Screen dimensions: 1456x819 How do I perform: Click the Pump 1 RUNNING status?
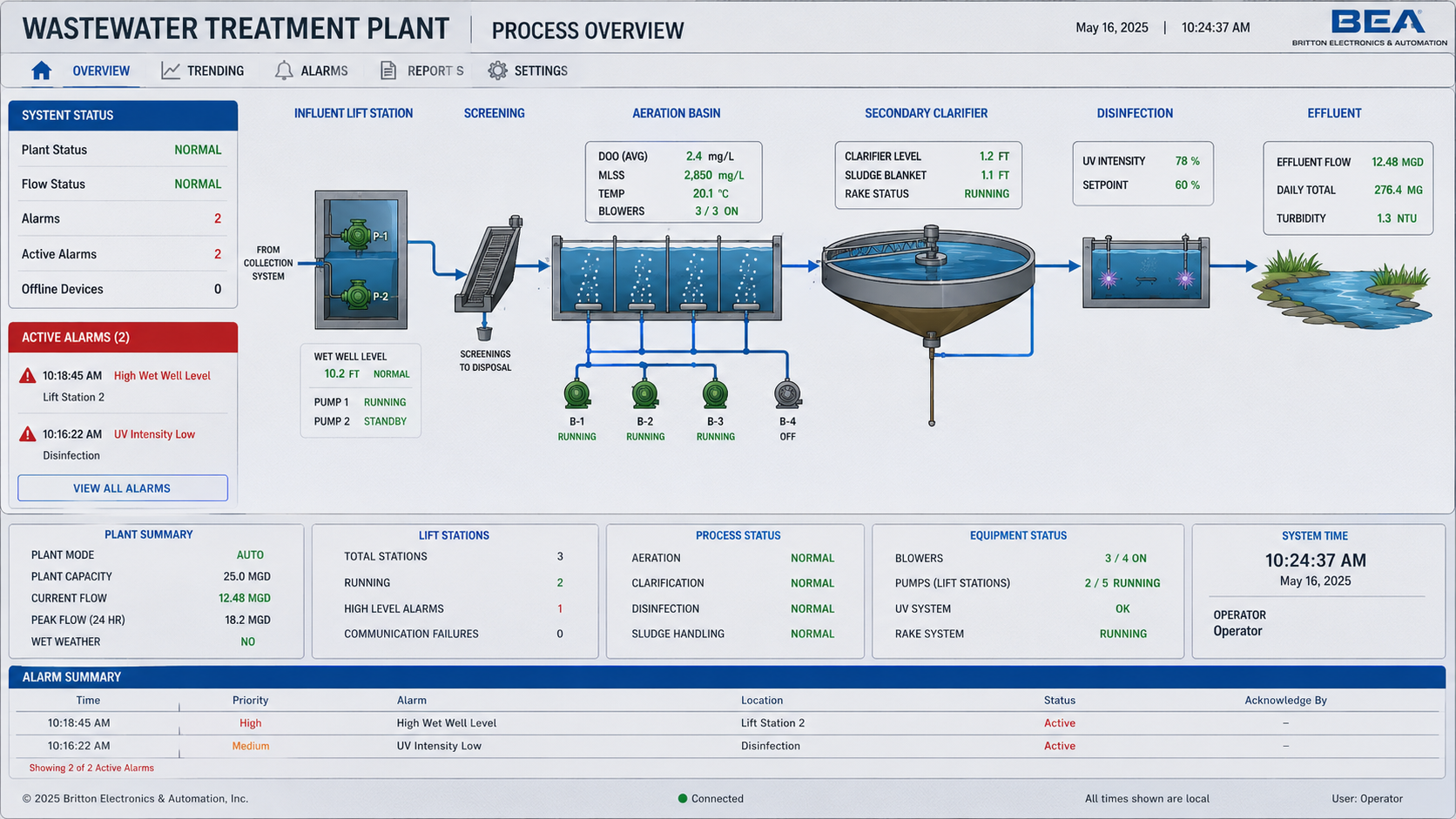385,402
